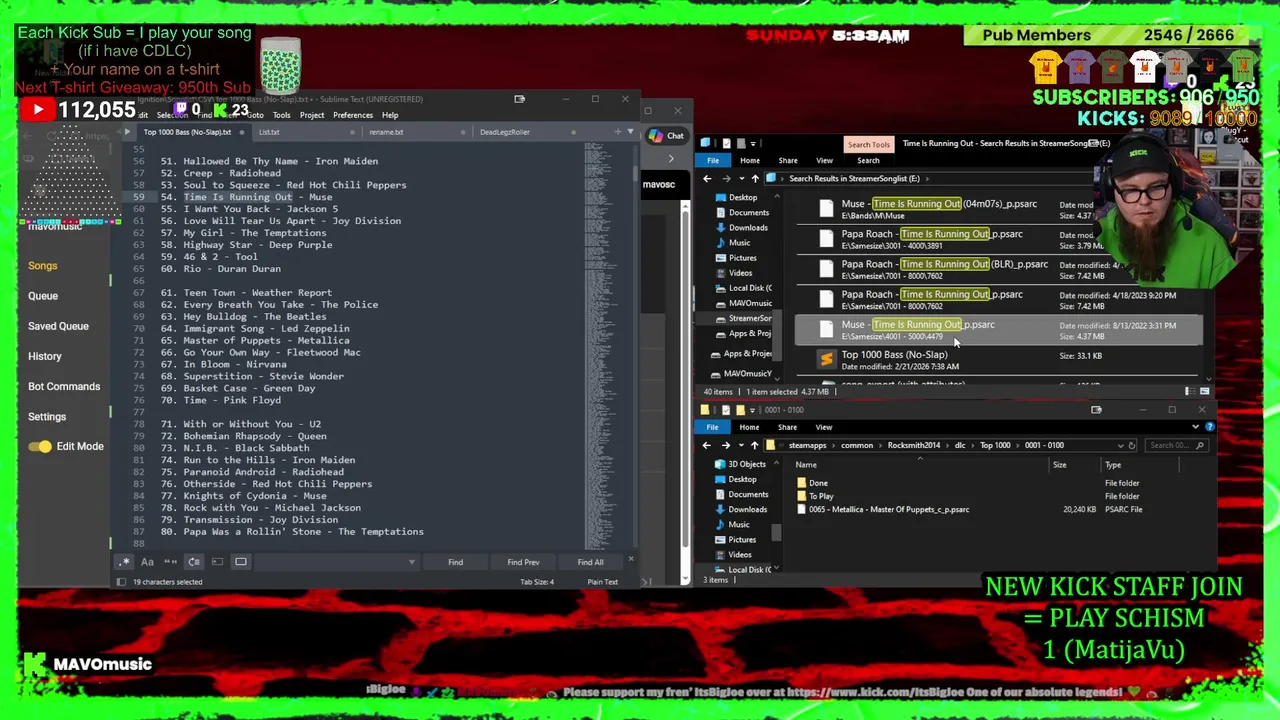Open Saved Queue in sidebar
Image resolution: width=1280 pixels, height=720 pixels.
point(58,326)
